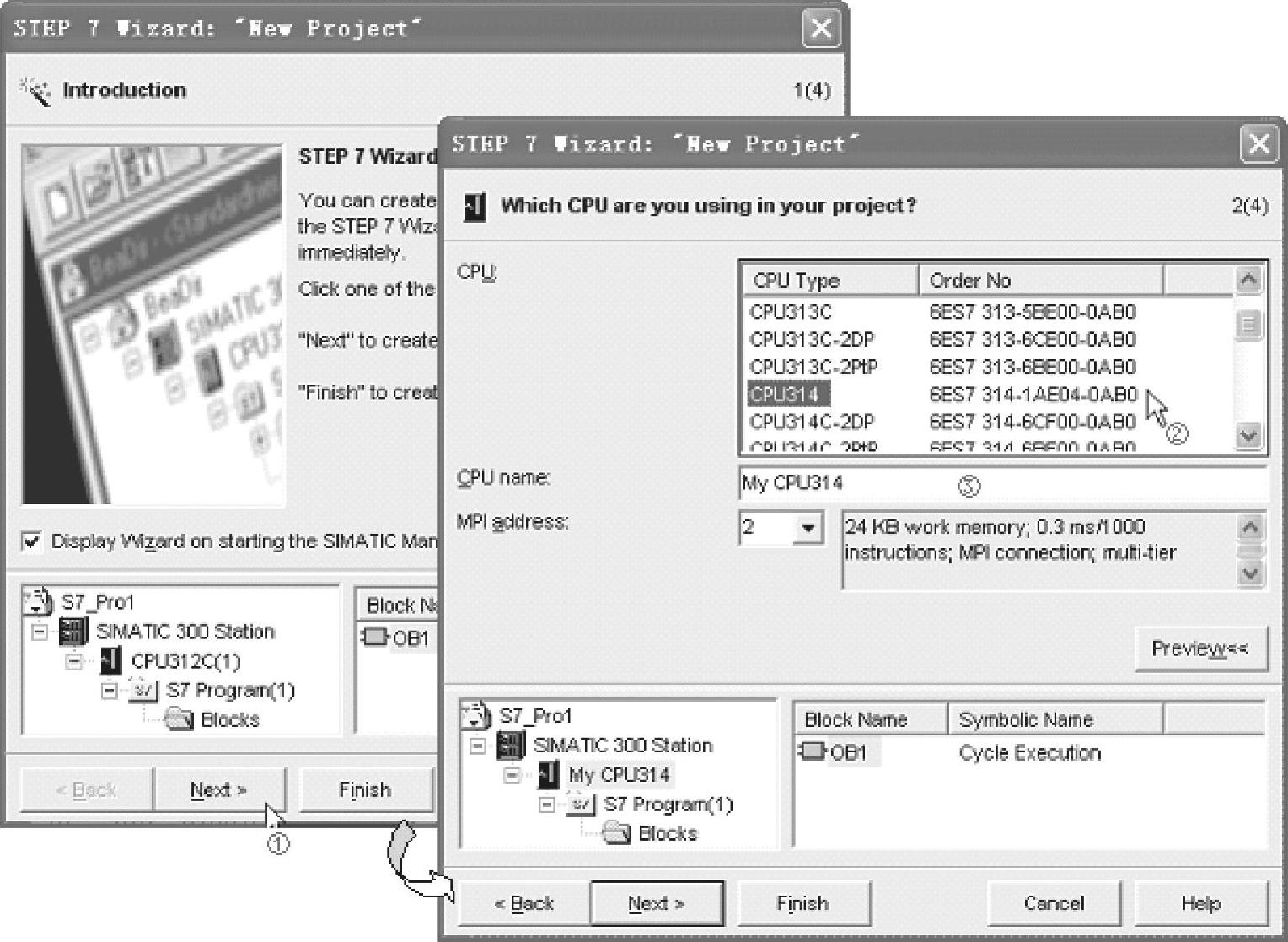Open Help in the CPU selection wizard
The image size is (1288, 942).
[x=1201, y=903]
